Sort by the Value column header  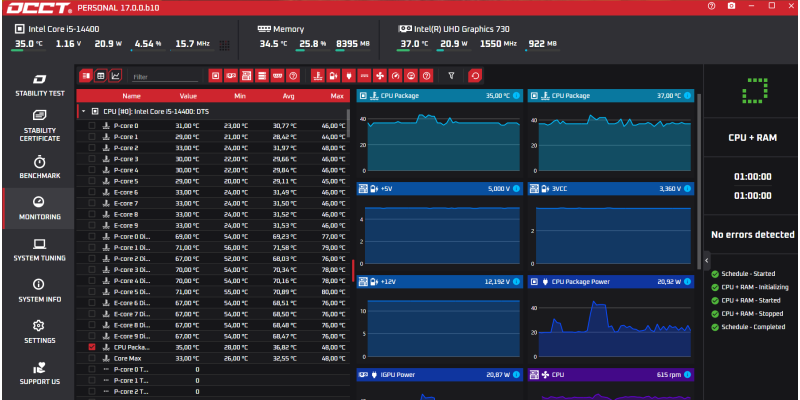pos(188,96)
